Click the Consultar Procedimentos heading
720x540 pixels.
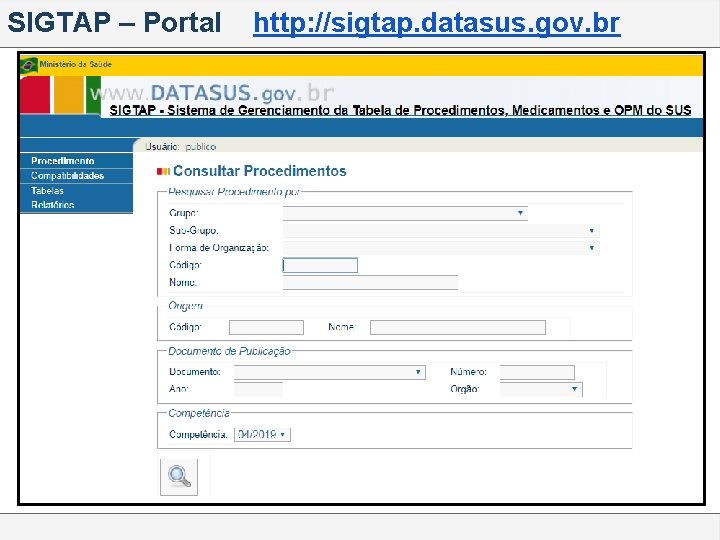click(259, 171)
